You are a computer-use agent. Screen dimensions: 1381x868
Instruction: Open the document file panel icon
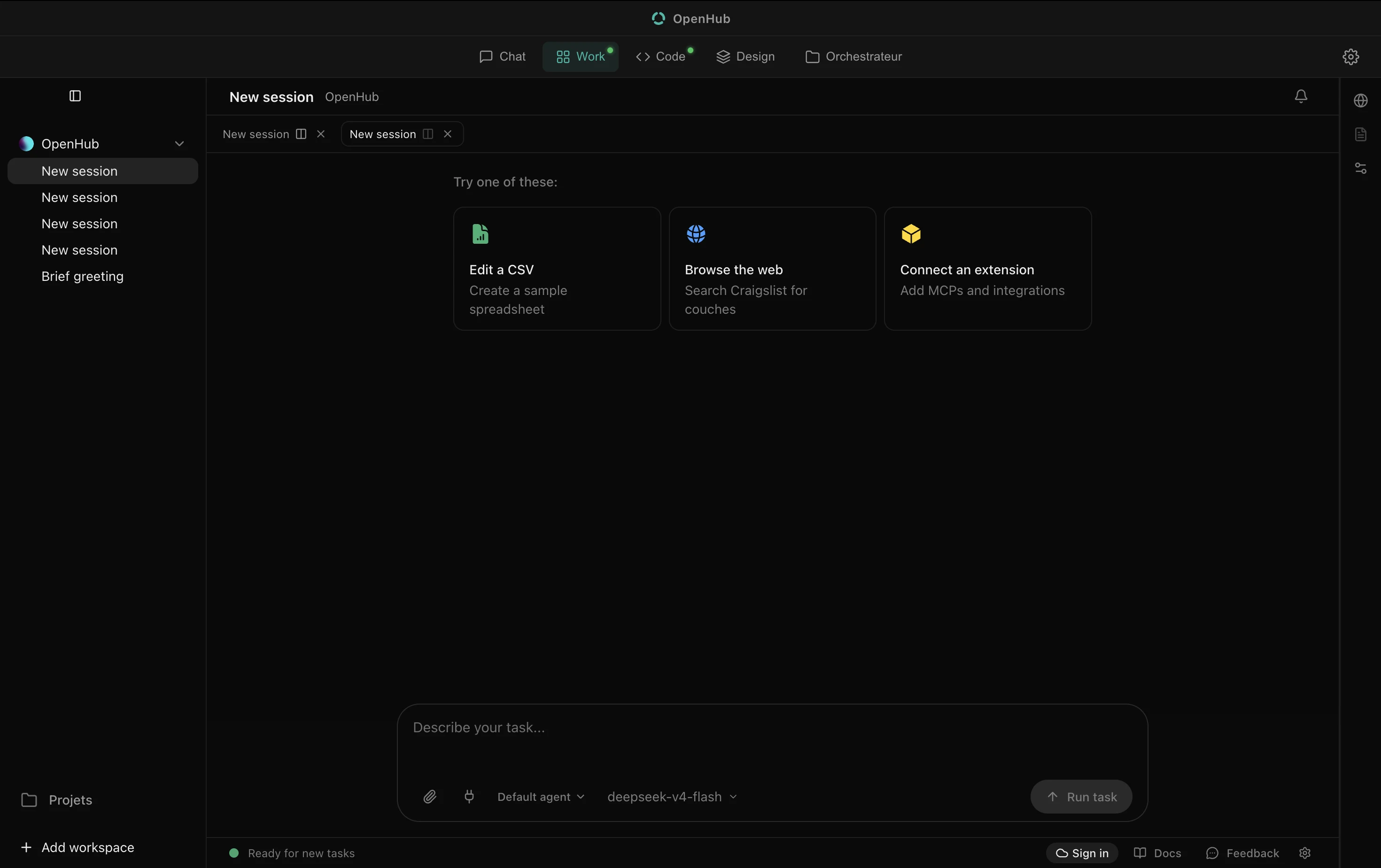(x=1360, y=134)
